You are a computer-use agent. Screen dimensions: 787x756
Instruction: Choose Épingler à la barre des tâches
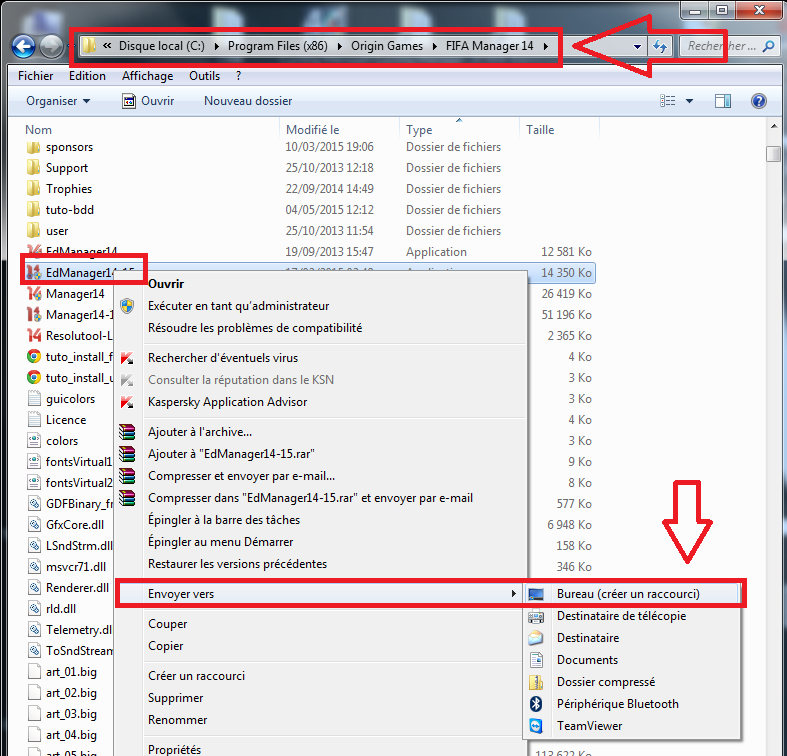pos(224,520)
